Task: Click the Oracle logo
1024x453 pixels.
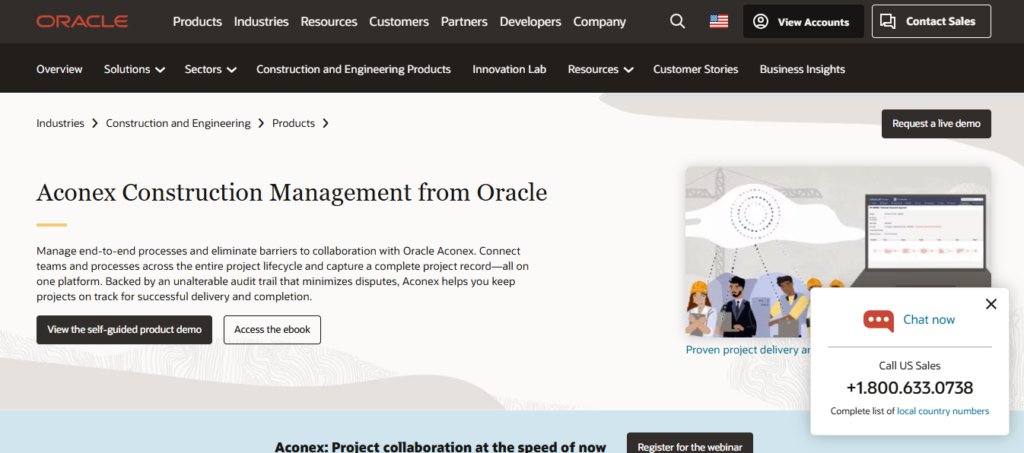Action: pos(82,22)
